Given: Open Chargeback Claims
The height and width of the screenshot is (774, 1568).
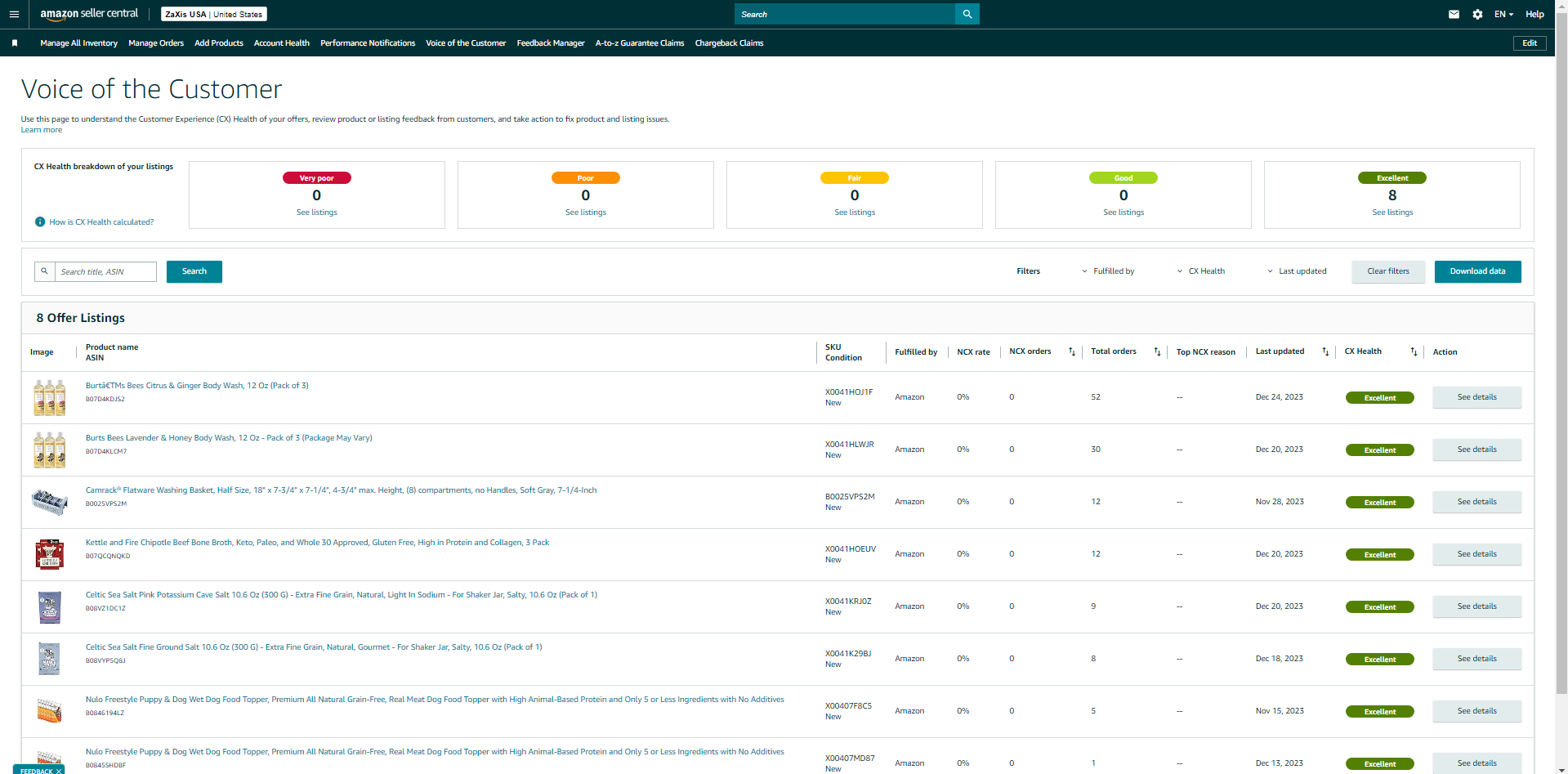Looking at the screenshot, I should coord(729,43).
